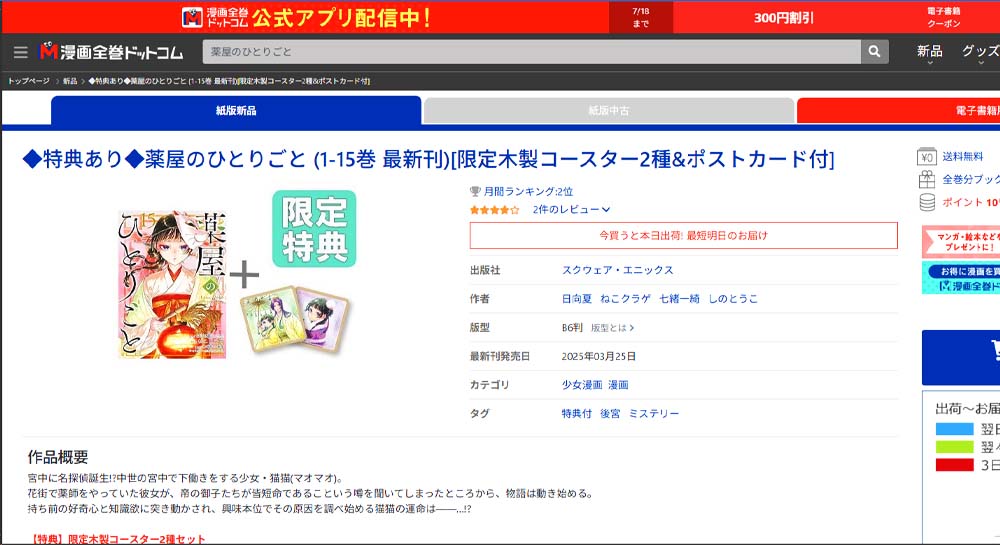Screen dimensions: 1000x545
Task: Click the 作品概要 heading
Action: [x=58, y=457]
